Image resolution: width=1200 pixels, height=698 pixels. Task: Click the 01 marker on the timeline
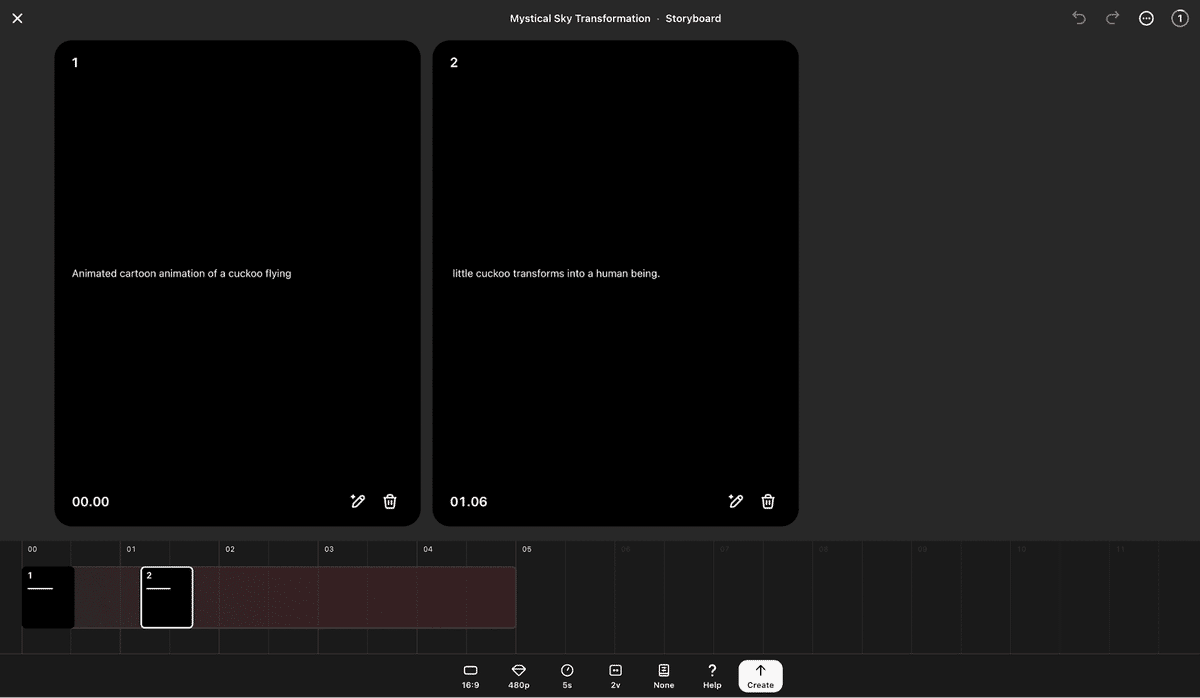click(x=131, y=549)
